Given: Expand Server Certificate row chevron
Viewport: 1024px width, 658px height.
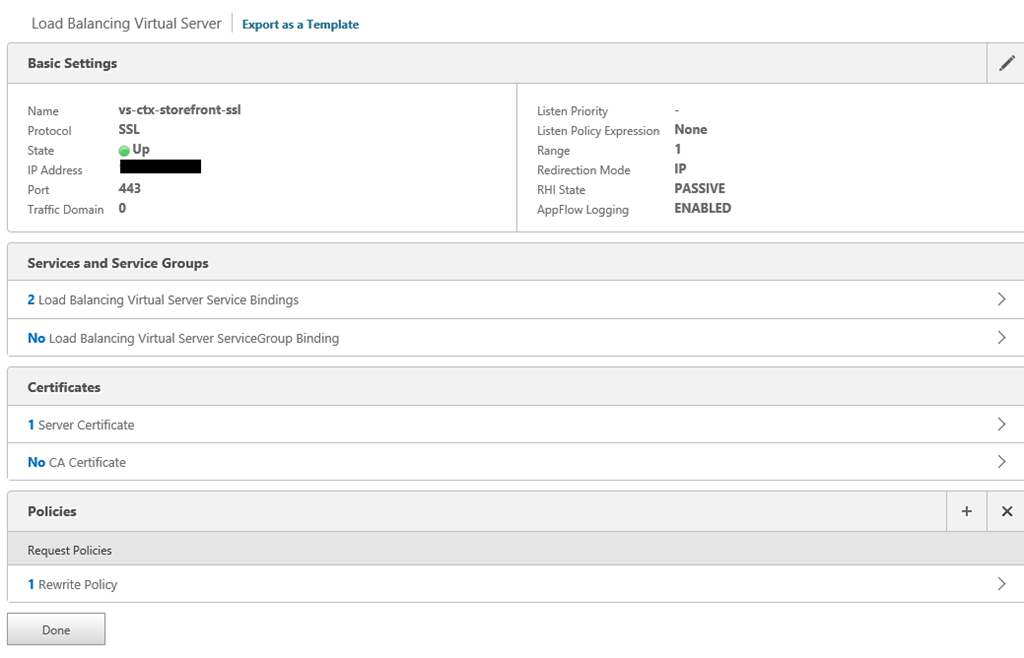Looking at the screenshot, I should coord(1001,424).
